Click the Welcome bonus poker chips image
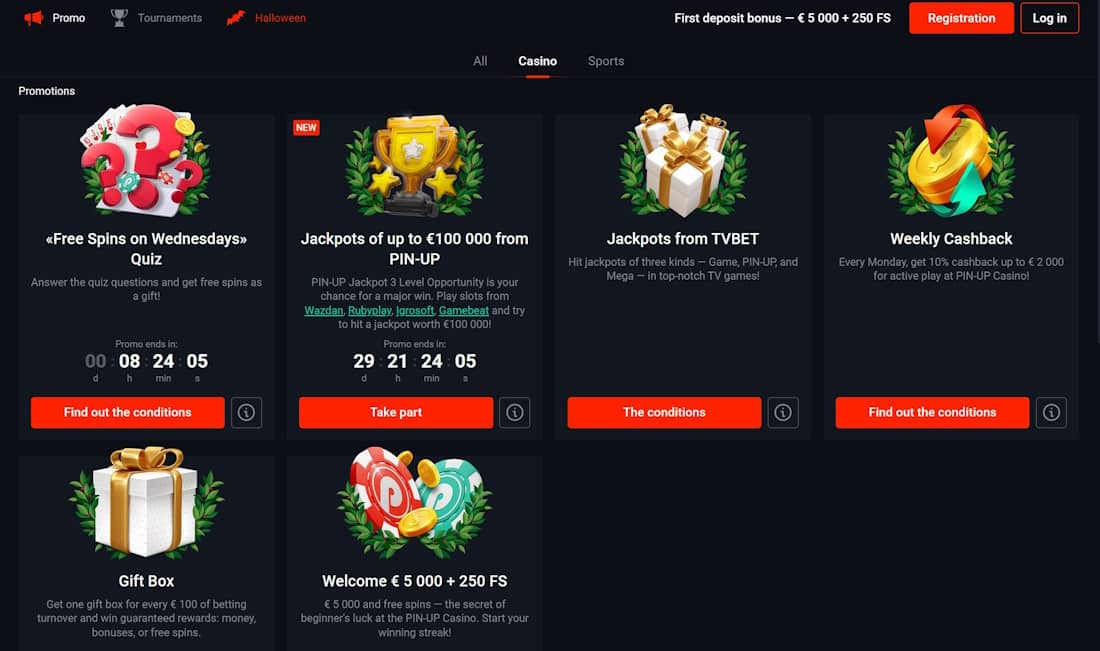The height and width of the screenshot is (651, 1100). tap(415, 502)
